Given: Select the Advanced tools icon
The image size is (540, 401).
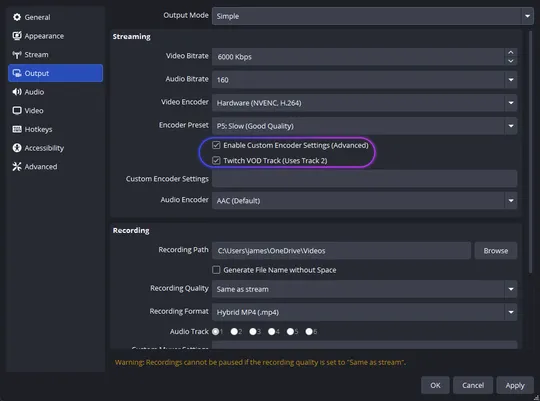Looking at the screenshot, I should tap(17, 166).
